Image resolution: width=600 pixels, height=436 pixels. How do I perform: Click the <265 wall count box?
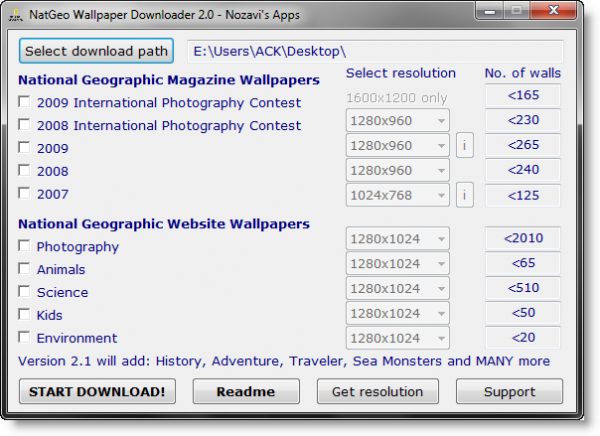click(523, 145)
